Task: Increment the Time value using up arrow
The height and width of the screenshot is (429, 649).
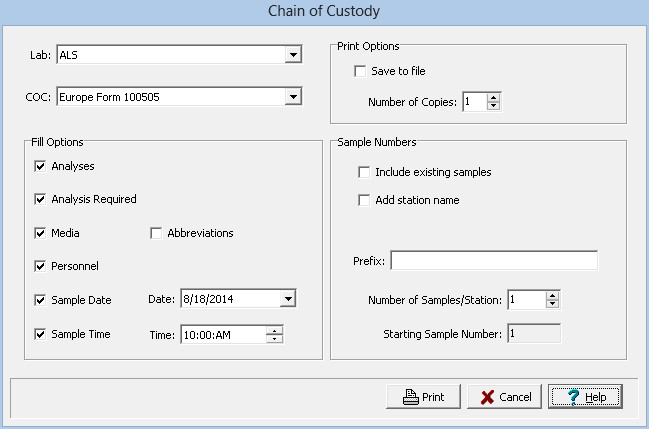Action: click(275, 330)
